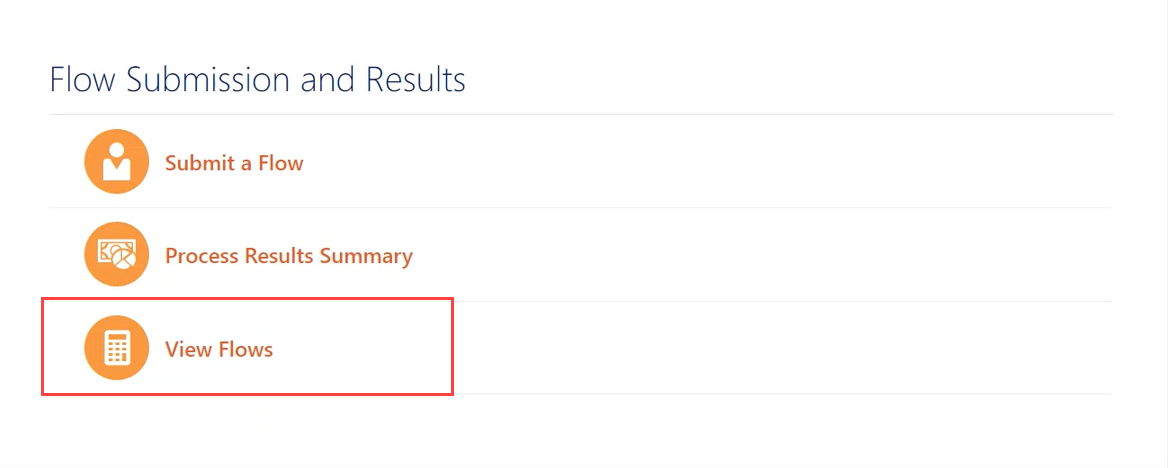The image size is (1168, 468).
Task: Click the person silhouette inside the first orange circle
Action: (117, 160)
